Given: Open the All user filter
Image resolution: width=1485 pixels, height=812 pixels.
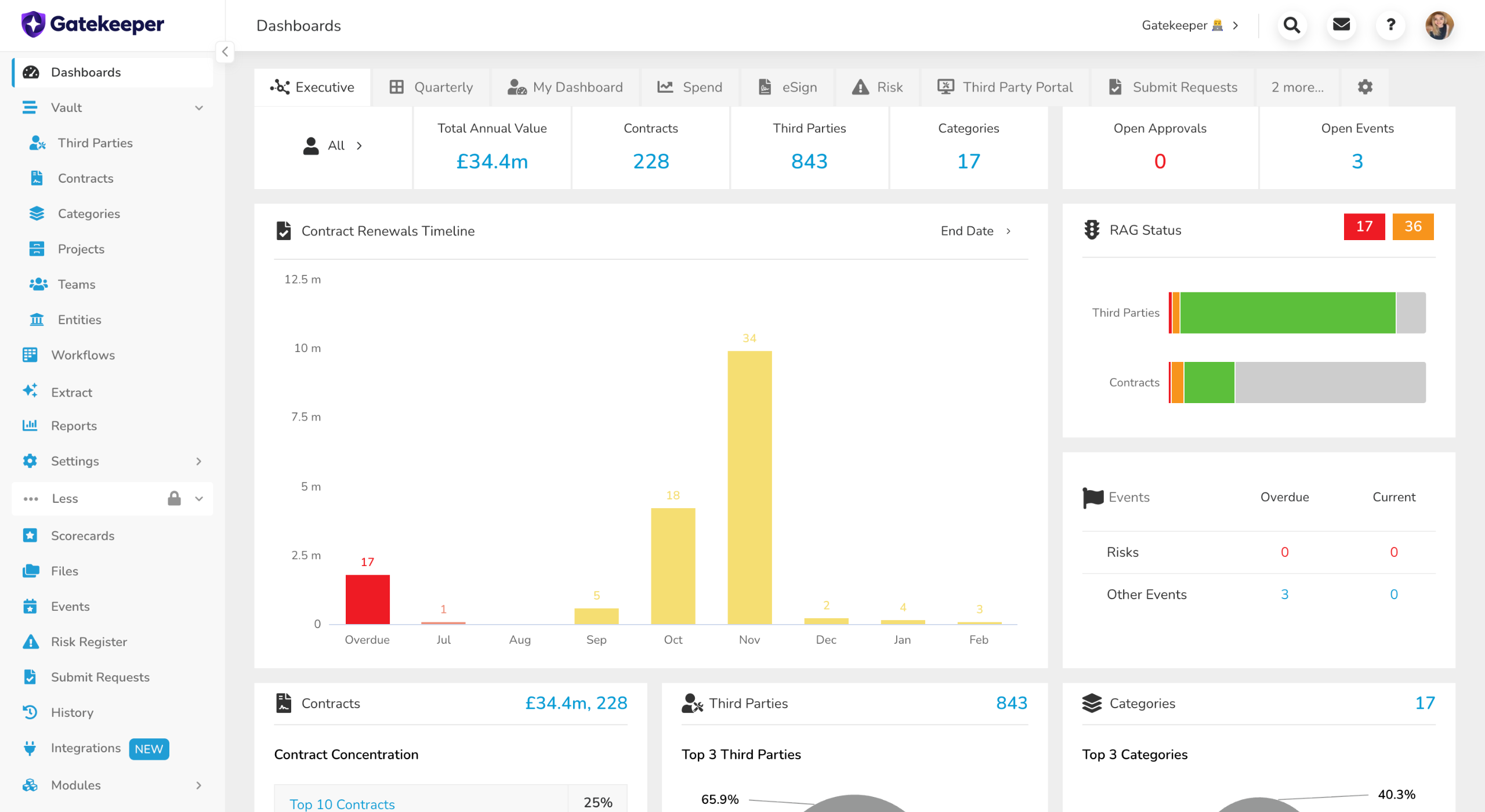Looking at the screenshot, I should tap(333, 146).
